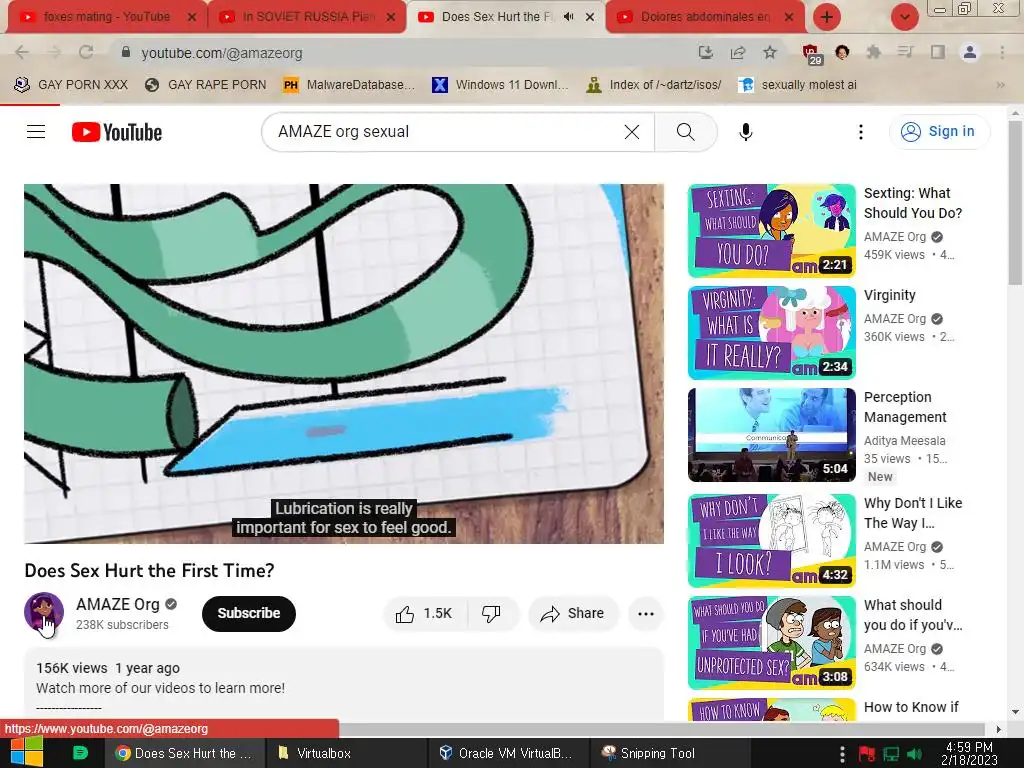The image size is (1024, 768).
Task: Open 'Sexting: What Should You Do?' thumbnail
Action: (x=771, y=231)
